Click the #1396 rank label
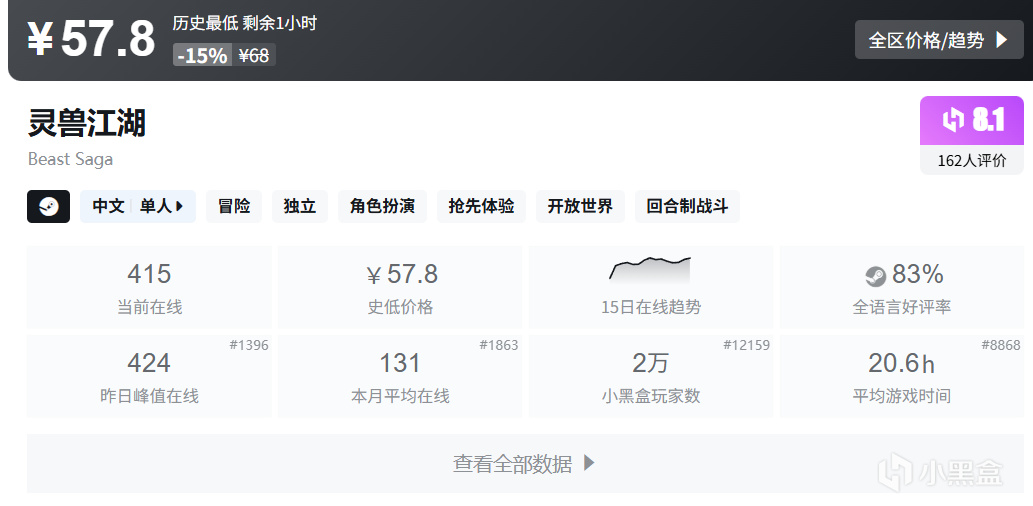This screenshot has height=506, width=1033. pos(249,345)
